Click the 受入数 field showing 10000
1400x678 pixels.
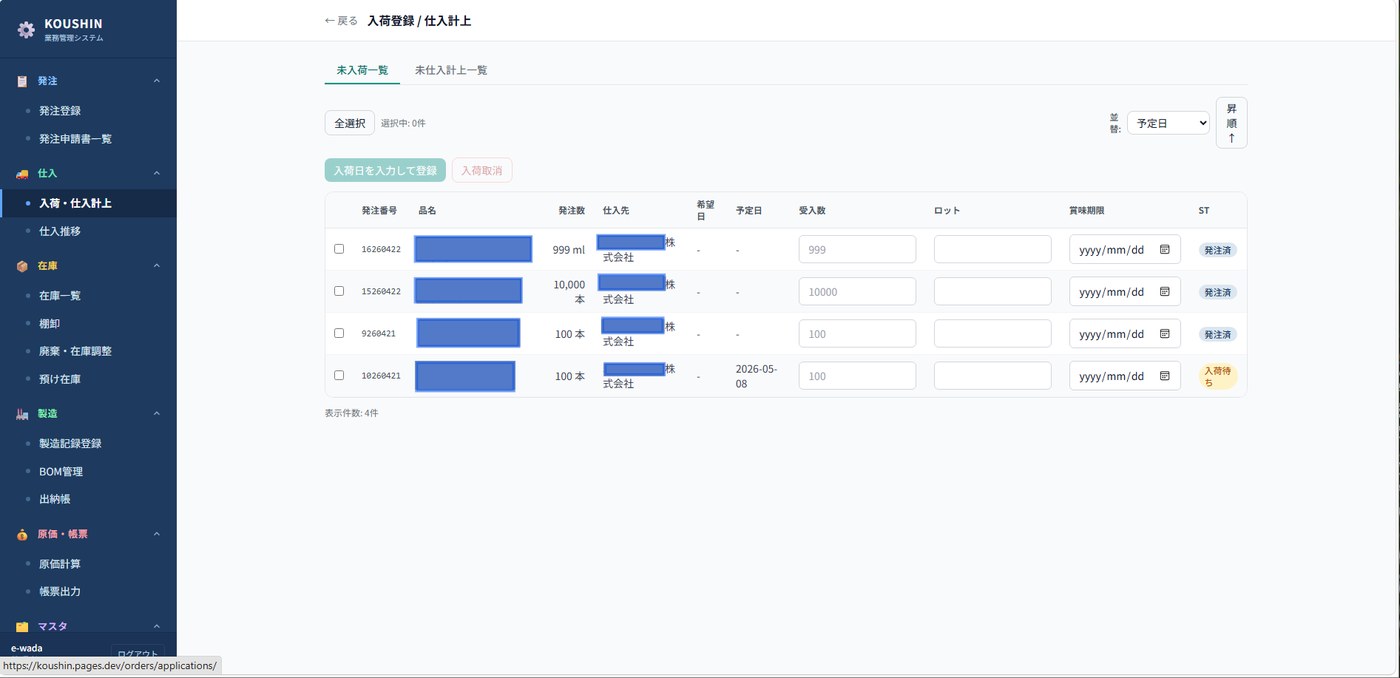click(x=857, y=291)
